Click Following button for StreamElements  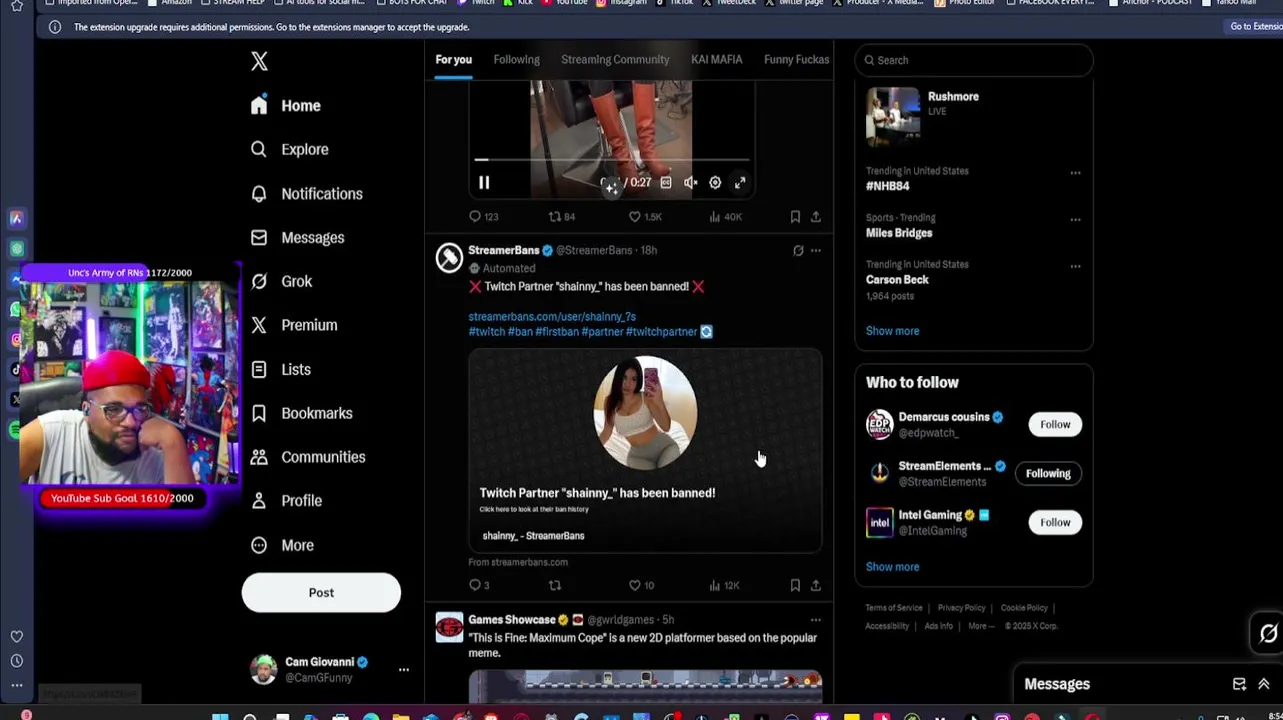click(x=1048, y=473)
